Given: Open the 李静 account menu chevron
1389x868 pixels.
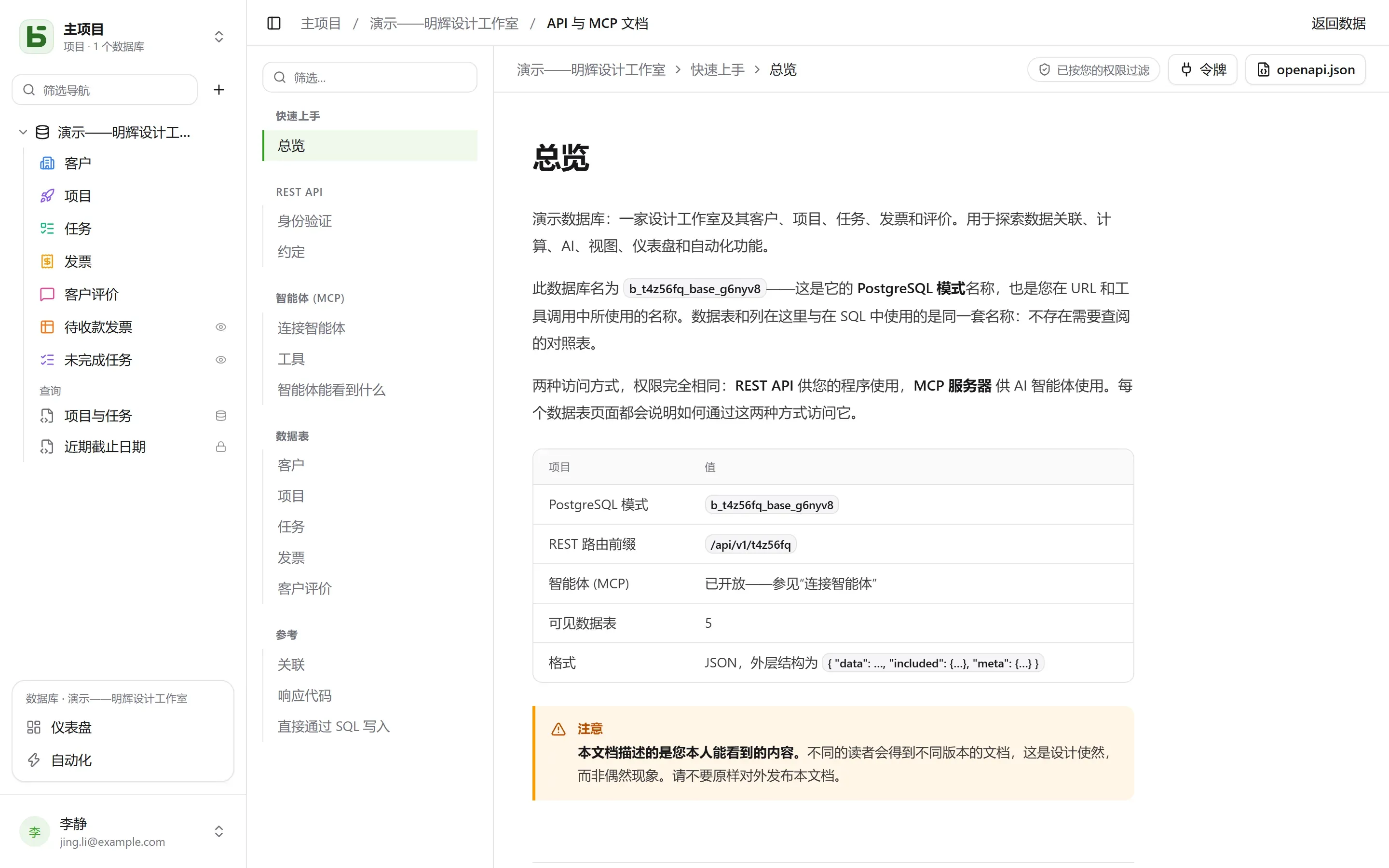Looking at the screenshot, I should (x=218, y=831).
